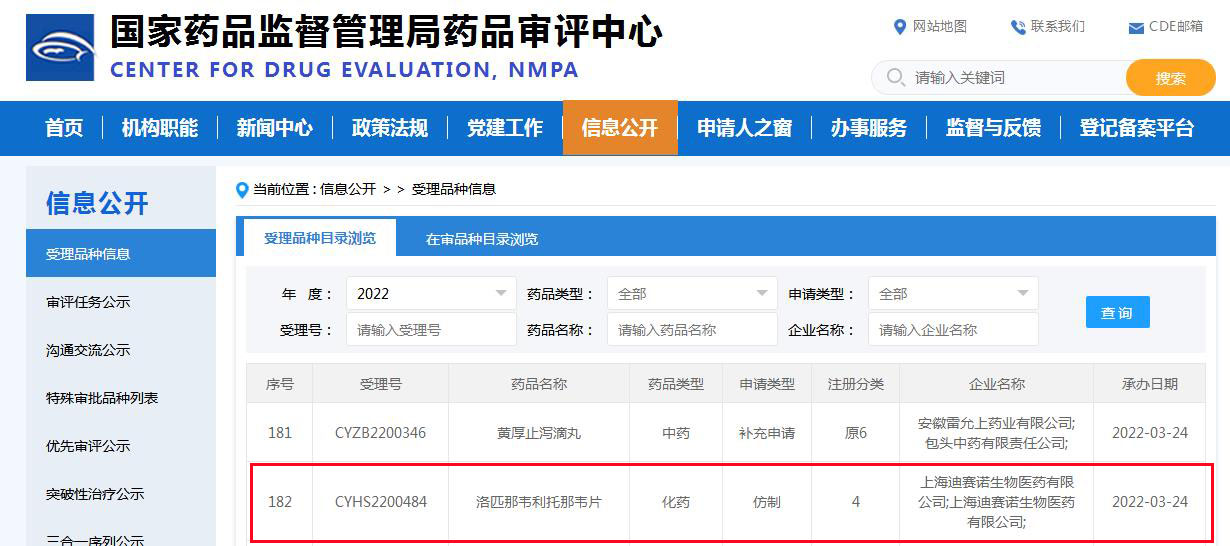This screenshot has height=546, width=1230.
Task: Click the 联系我们 phone icon
Action: 1018,27
